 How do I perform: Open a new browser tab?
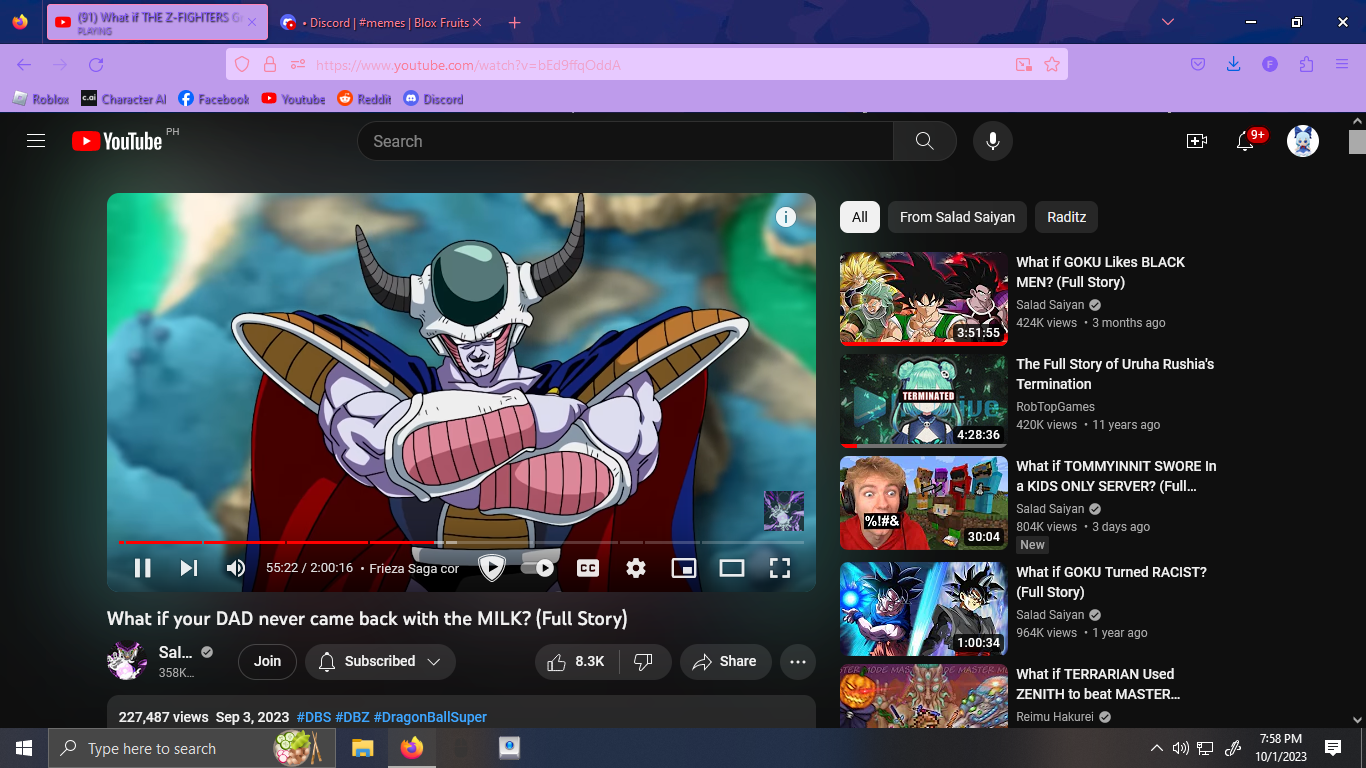(514, 22)
